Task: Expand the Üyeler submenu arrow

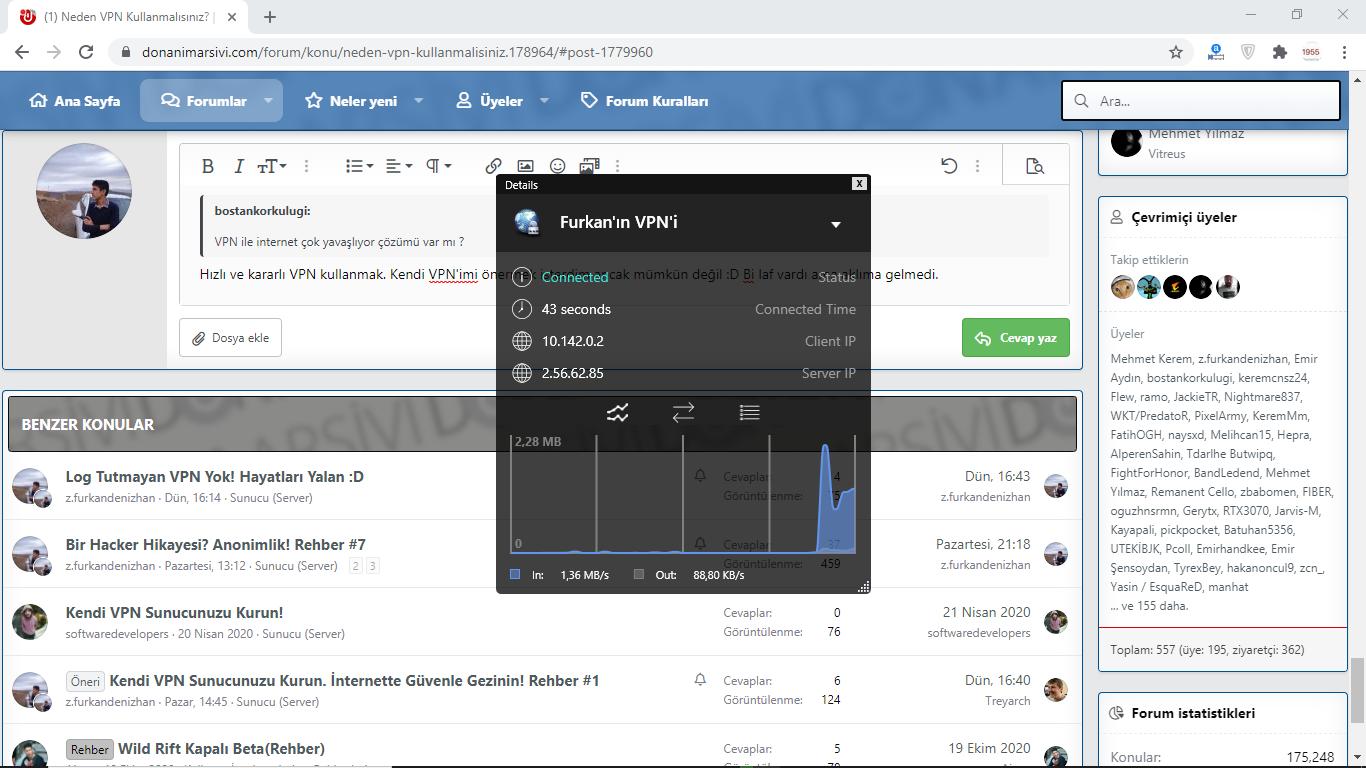Action: (x=545, y=101)
